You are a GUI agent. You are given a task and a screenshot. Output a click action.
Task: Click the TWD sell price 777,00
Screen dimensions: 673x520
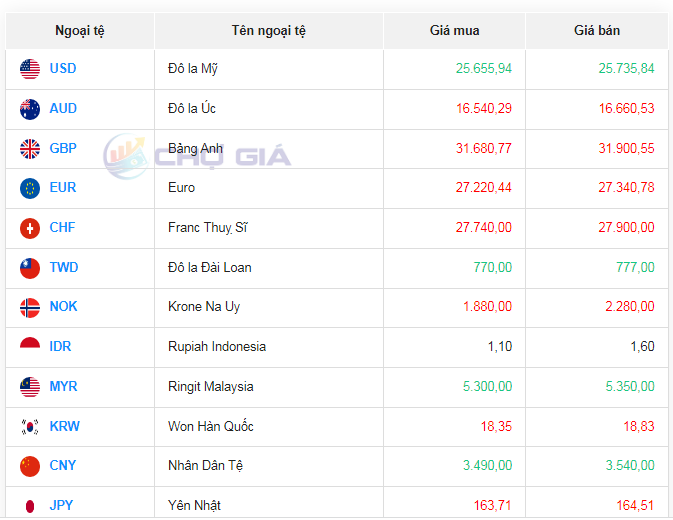pyautogui.click(x=635, y=268)
